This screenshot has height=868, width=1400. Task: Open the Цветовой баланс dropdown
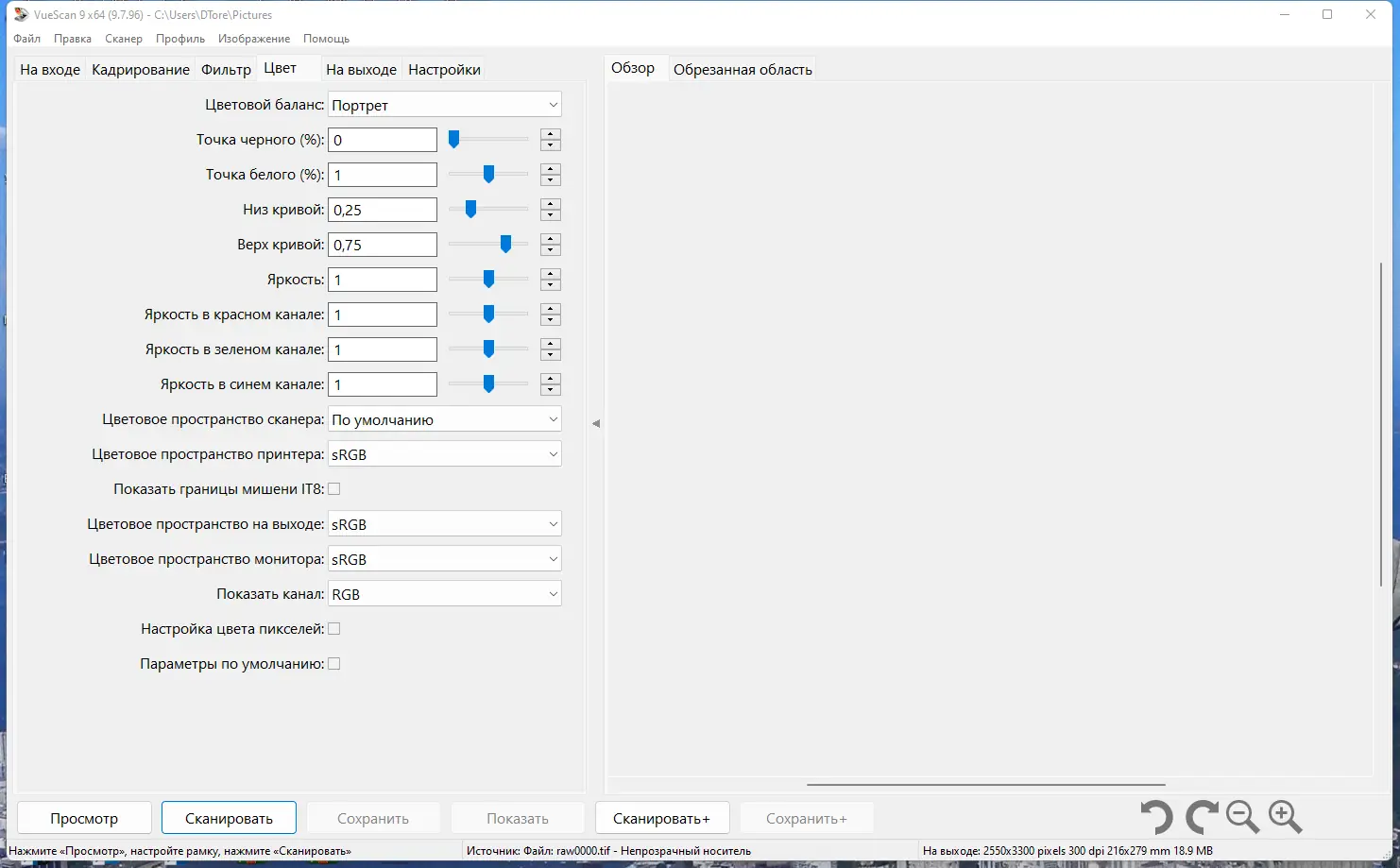tap(445, 105)
